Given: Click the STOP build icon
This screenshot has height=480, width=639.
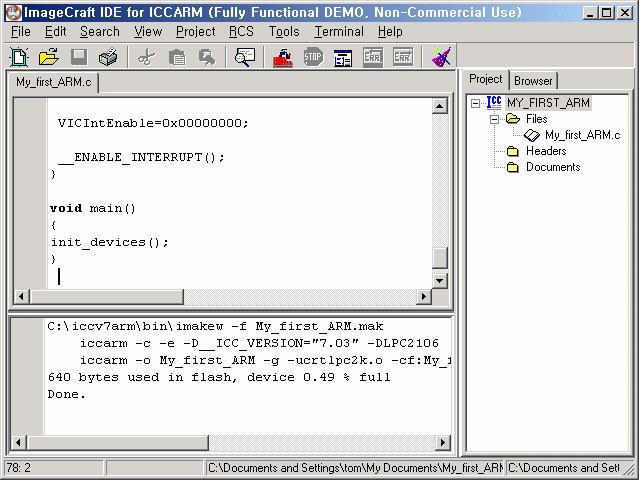Looking at the screenshot, I should [x=313, y=57].
